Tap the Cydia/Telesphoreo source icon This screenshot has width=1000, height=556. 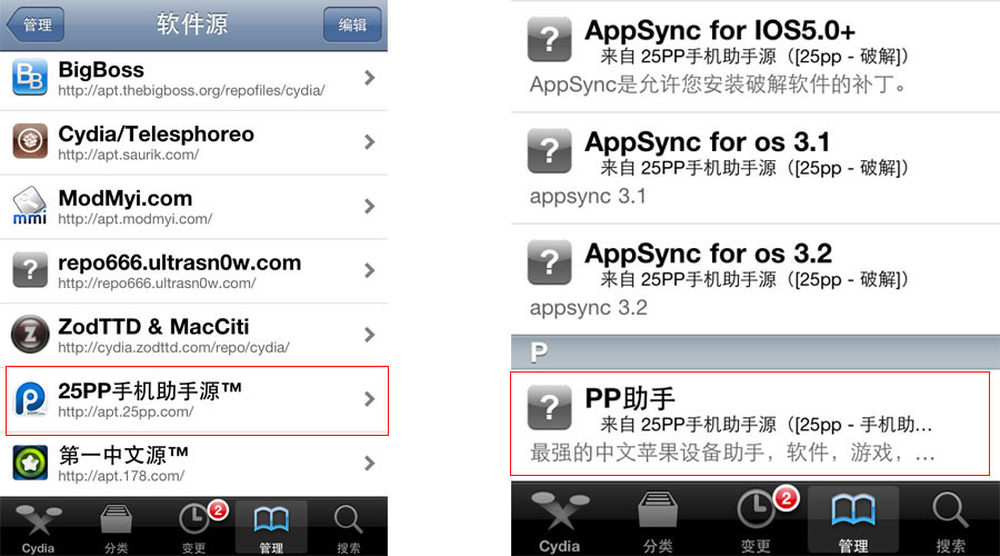coord(29,141)
